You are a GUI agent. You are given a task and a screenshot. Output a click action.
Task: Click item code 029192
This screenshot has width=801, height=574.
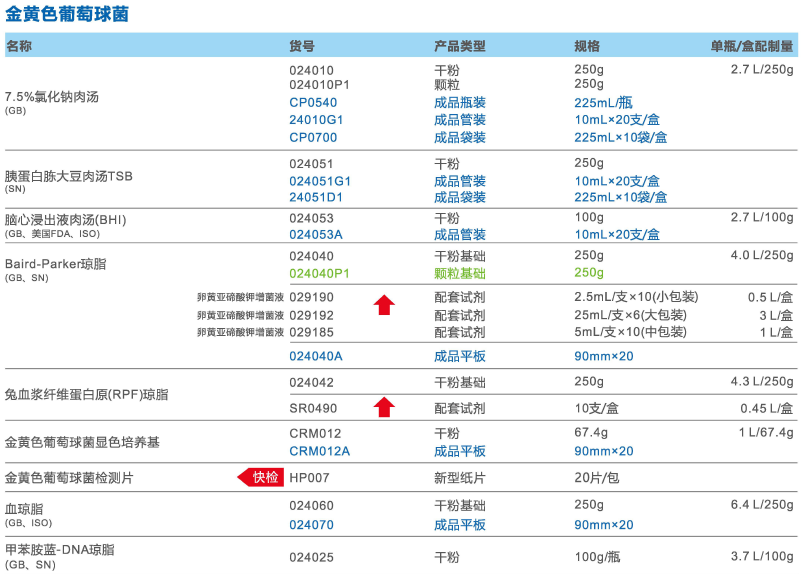click(312, 316)
